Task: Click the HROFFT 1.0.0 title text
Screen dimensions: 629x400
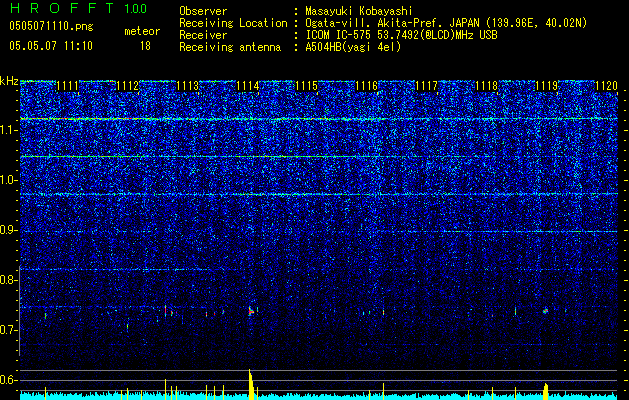Action: point(78,8)
